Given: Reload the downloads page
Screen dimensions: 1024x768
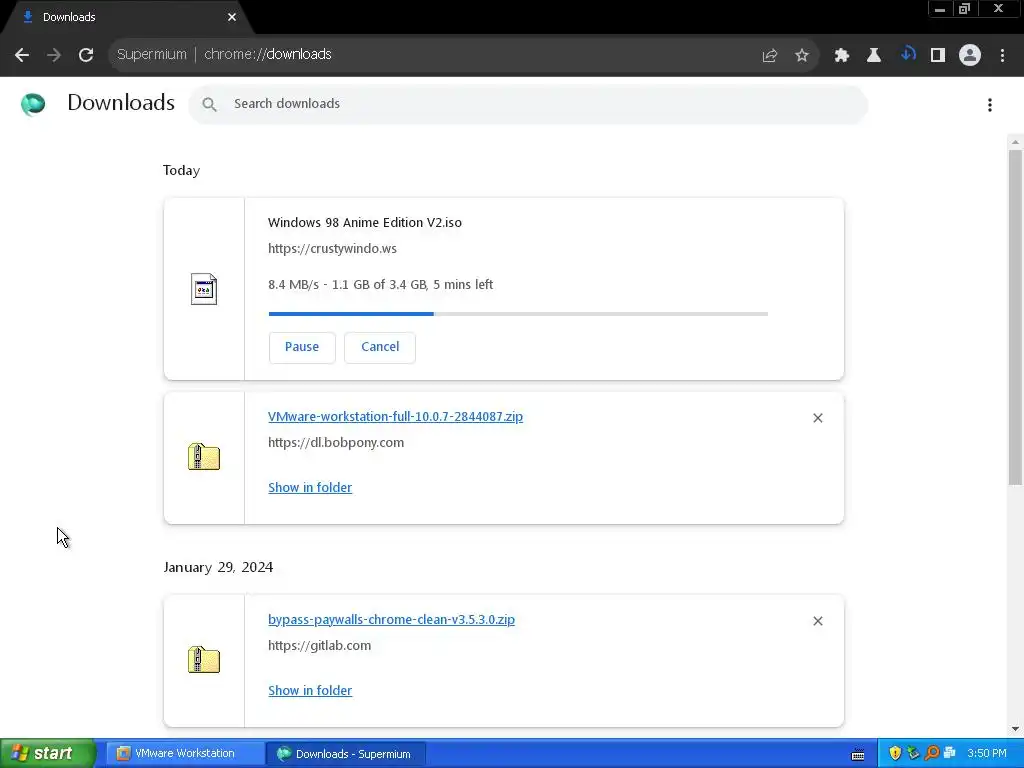Looking at the screenshot, I should pyautogui.click(x=86, y=55).
